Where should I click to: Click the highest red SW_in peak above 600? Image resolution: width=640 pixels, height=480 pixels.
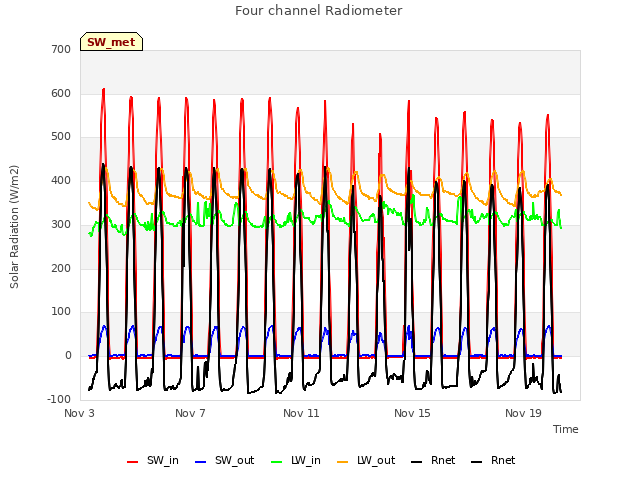click(x=104, y=89)
